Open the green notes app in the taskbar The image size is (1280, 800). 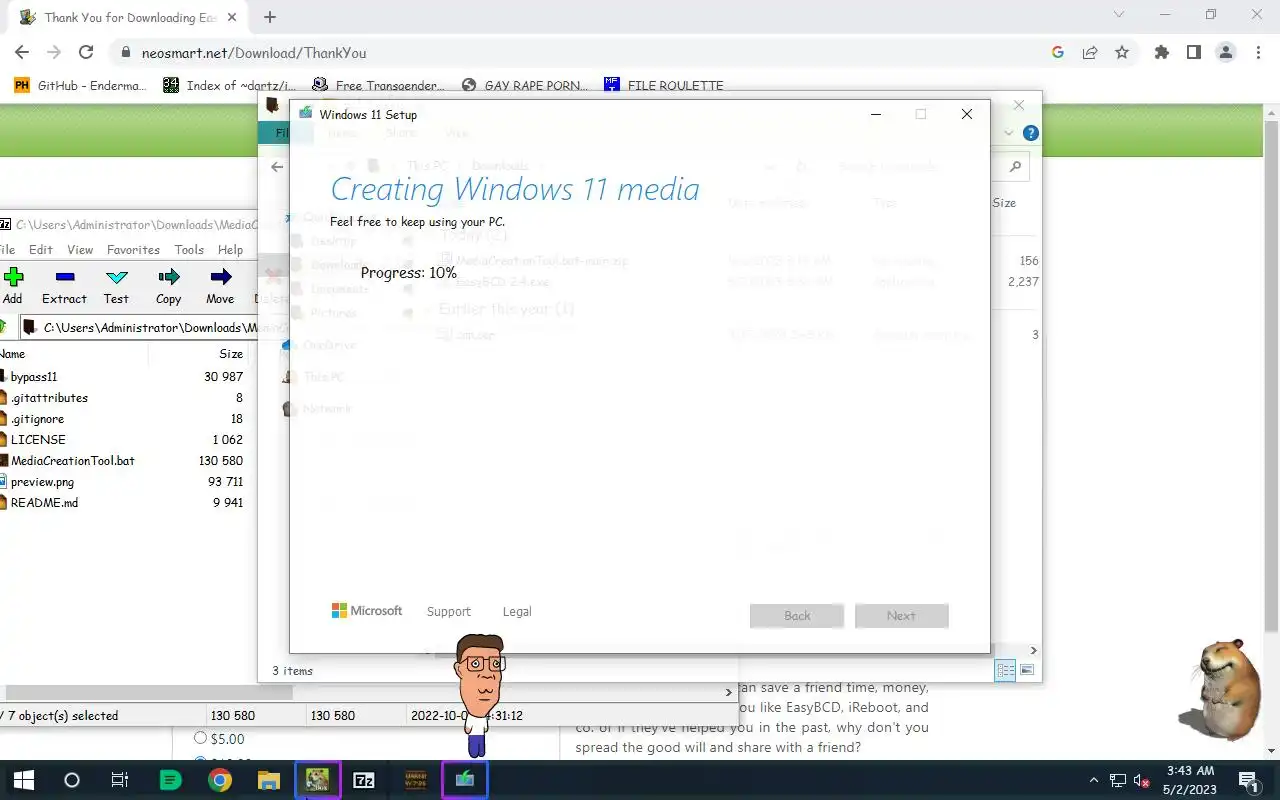171,780
